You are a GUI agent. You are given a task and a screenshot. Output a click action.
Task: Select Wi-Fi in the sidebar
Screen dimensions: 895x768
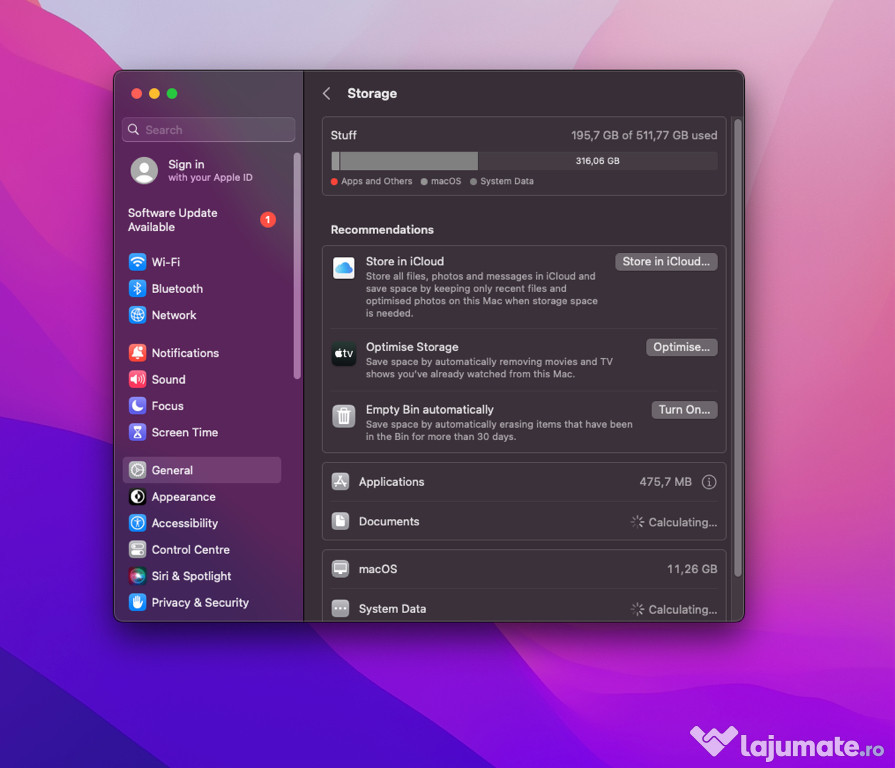[202, 262]
